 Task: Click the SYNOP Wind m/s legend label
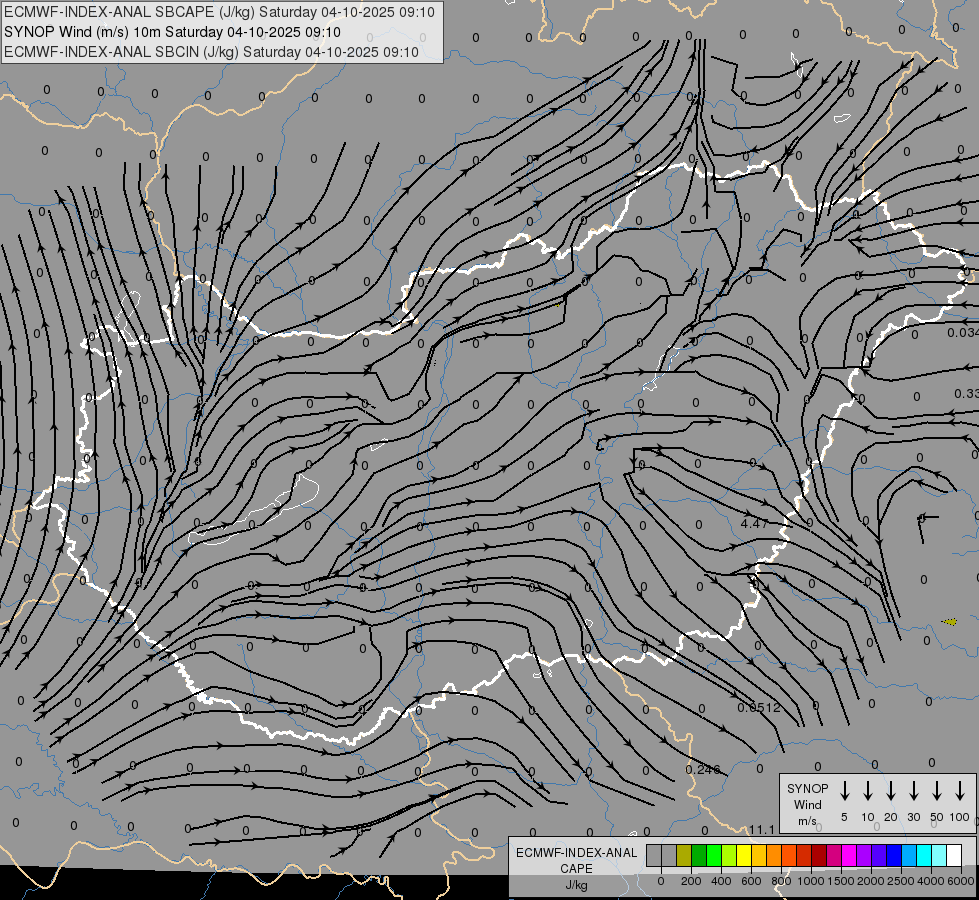point(807,804)
